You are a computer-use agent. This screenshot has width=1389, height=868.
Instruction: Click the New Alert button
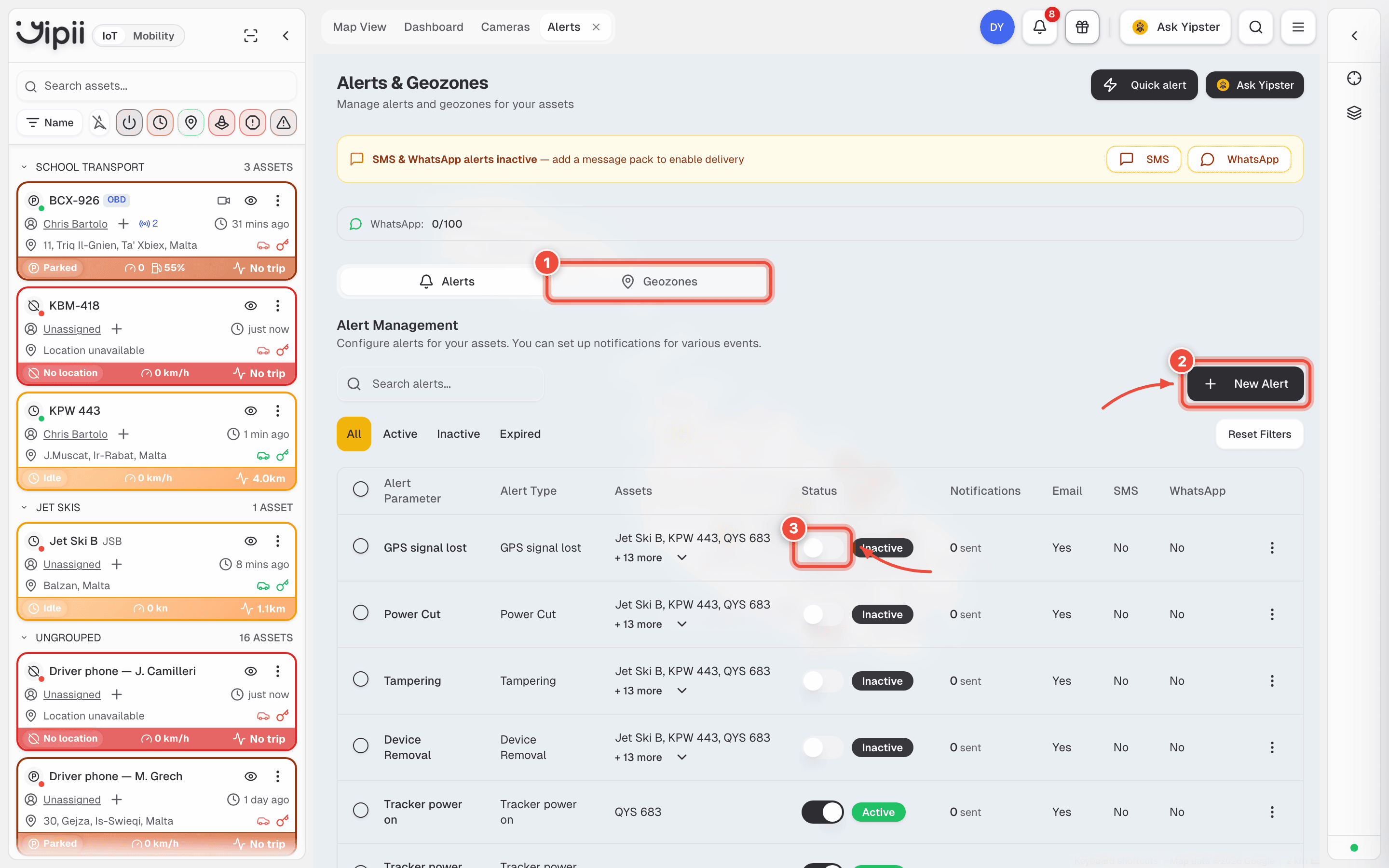click(1245, 383)
